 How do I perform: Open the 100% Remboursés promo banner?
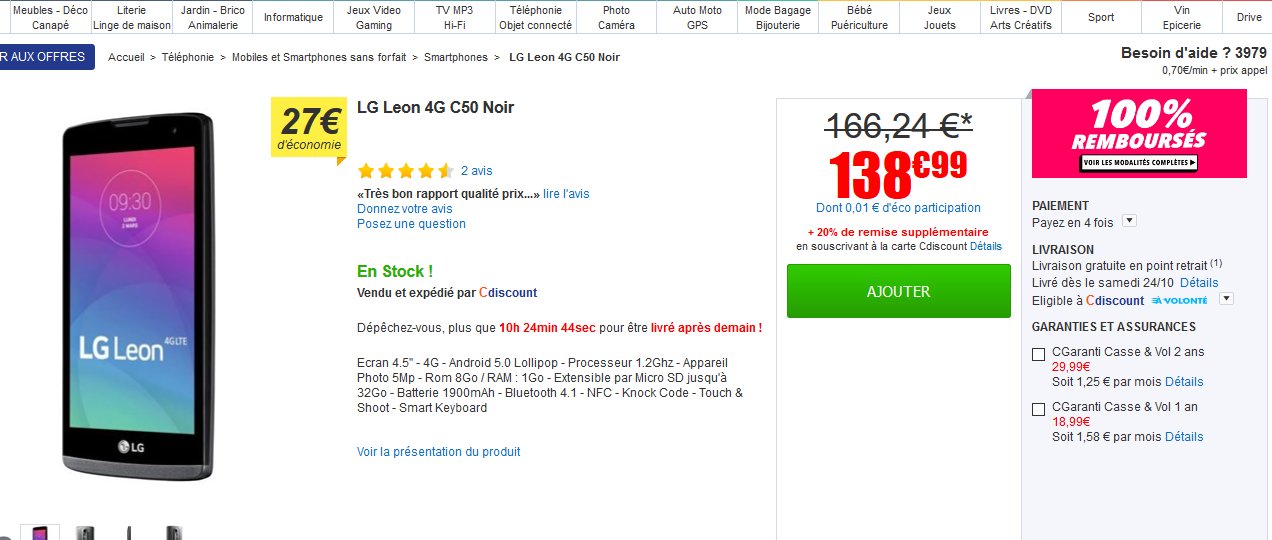click(1139, 133)
